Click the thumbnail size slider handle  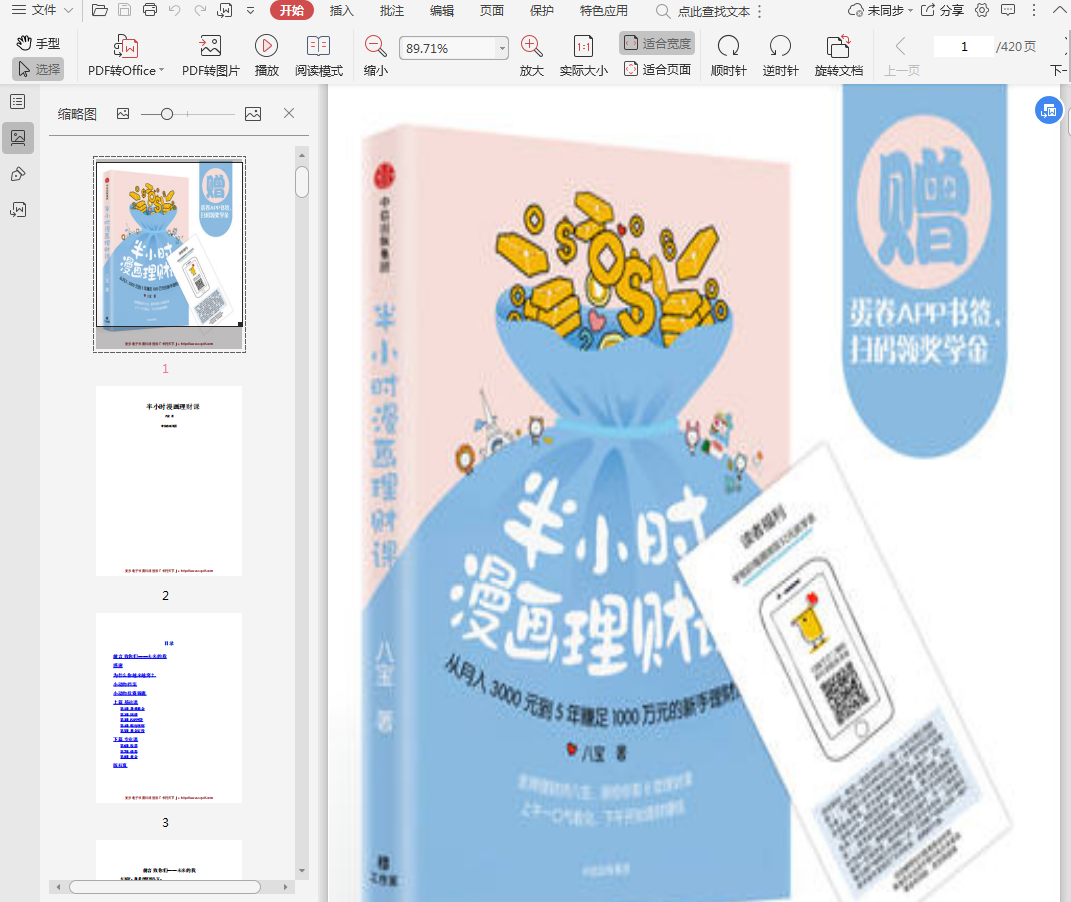click(167, 114)
